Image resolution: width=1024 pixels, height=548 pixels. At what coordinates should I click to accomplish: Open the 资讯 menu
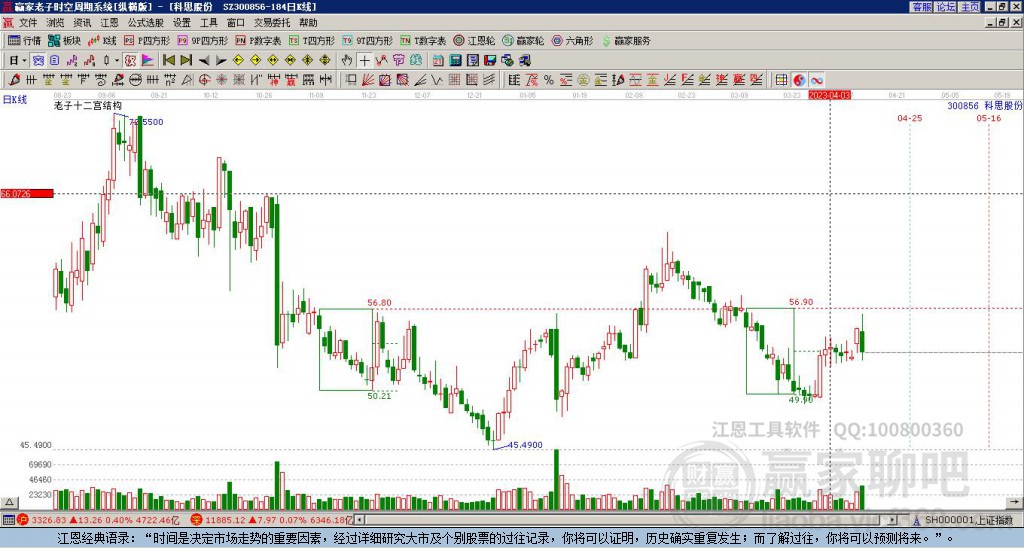tap(82, 23)
